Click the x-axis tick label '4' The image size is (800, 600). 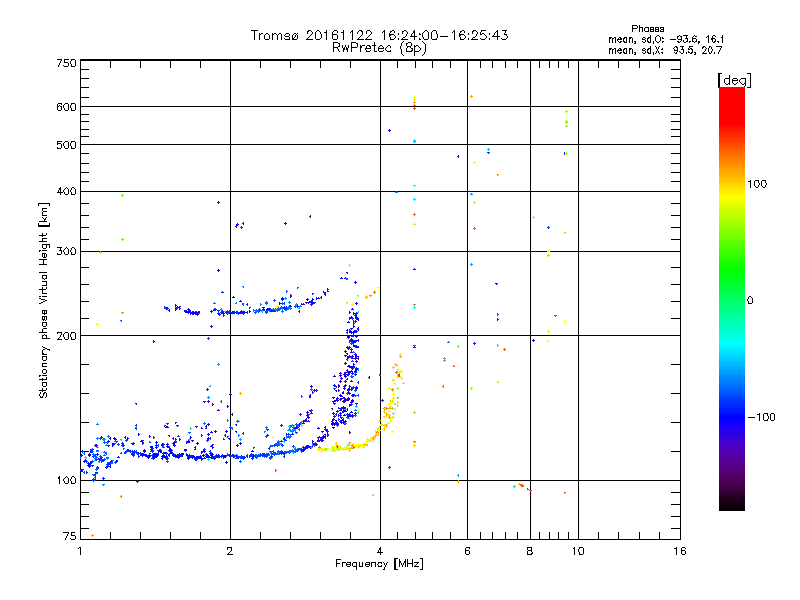click(380, 551)
